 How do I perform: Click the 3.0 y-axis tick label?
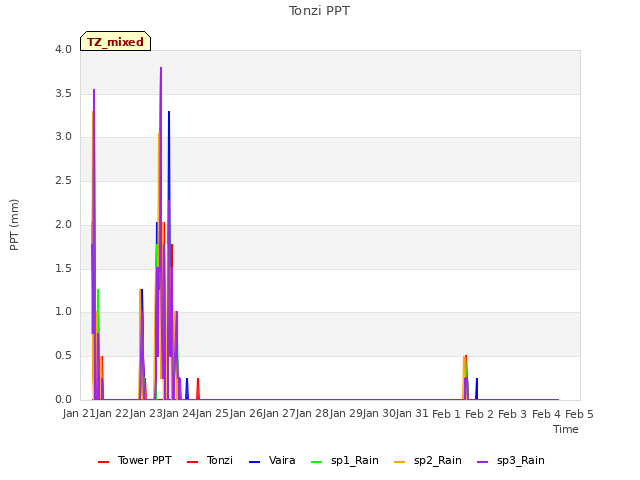(63, 137)
